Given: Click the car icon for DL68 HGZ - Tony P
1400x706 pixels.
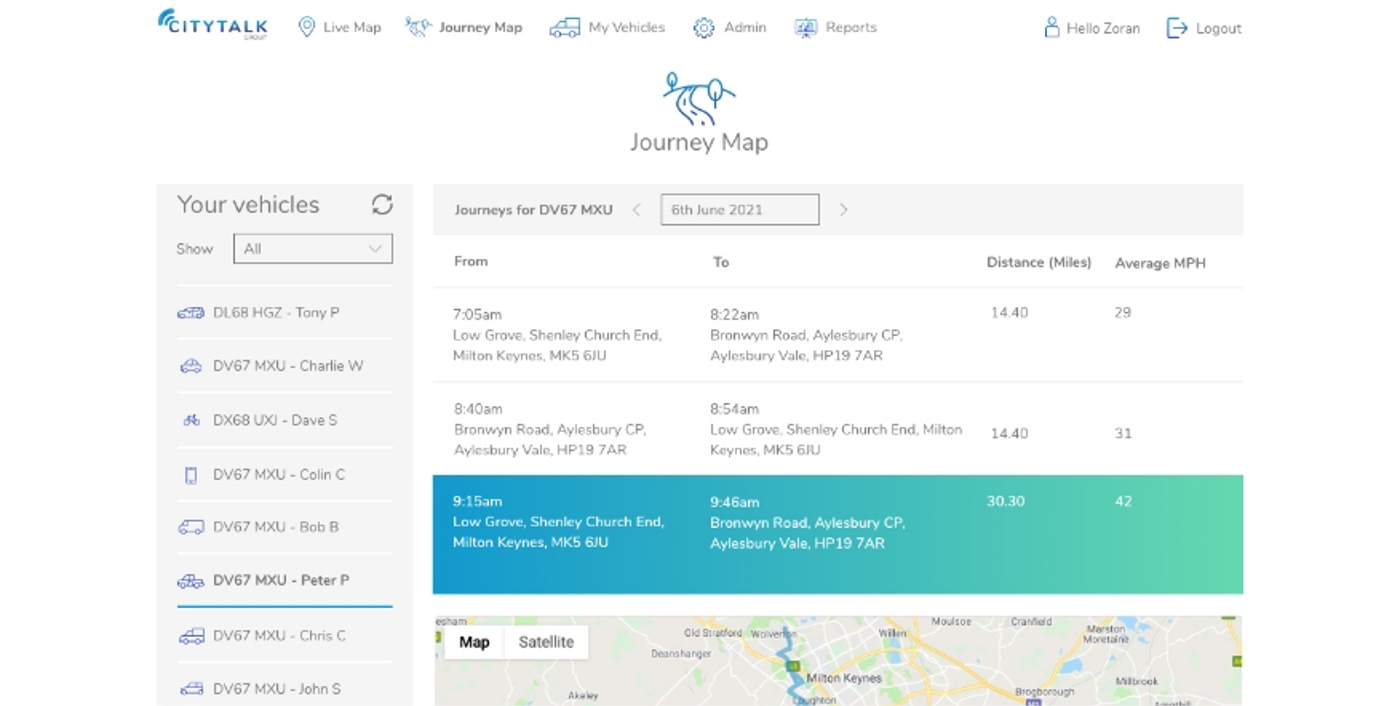Looking at the screenshot, I should pyautogui.click(x=191, y=313).
